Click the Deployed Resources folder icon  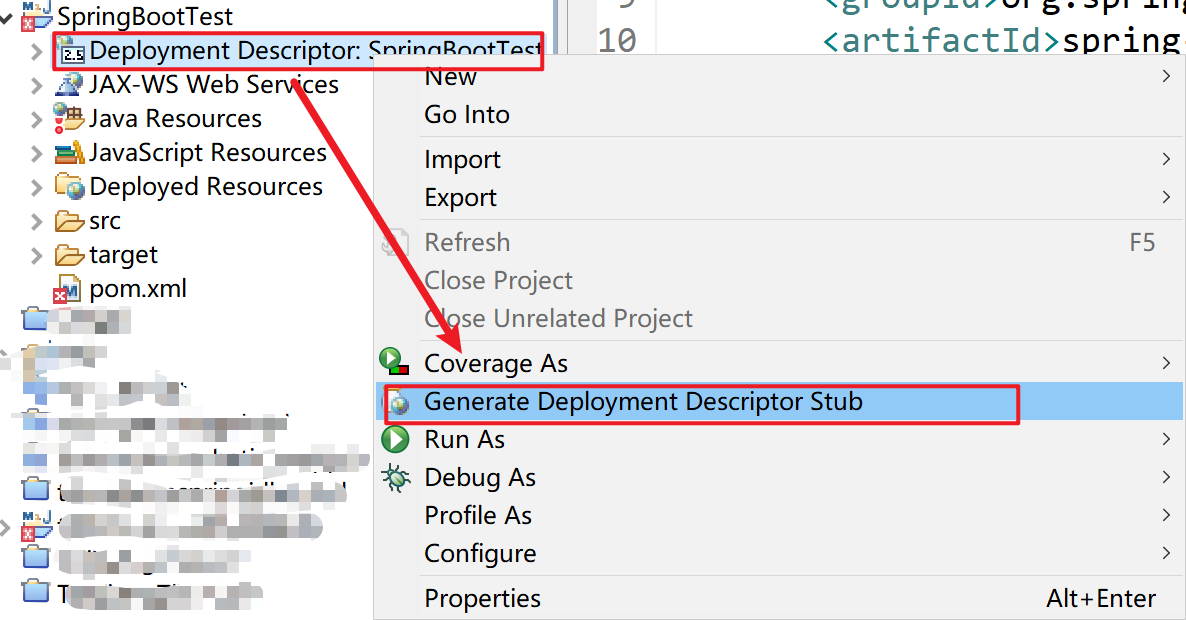69,187
